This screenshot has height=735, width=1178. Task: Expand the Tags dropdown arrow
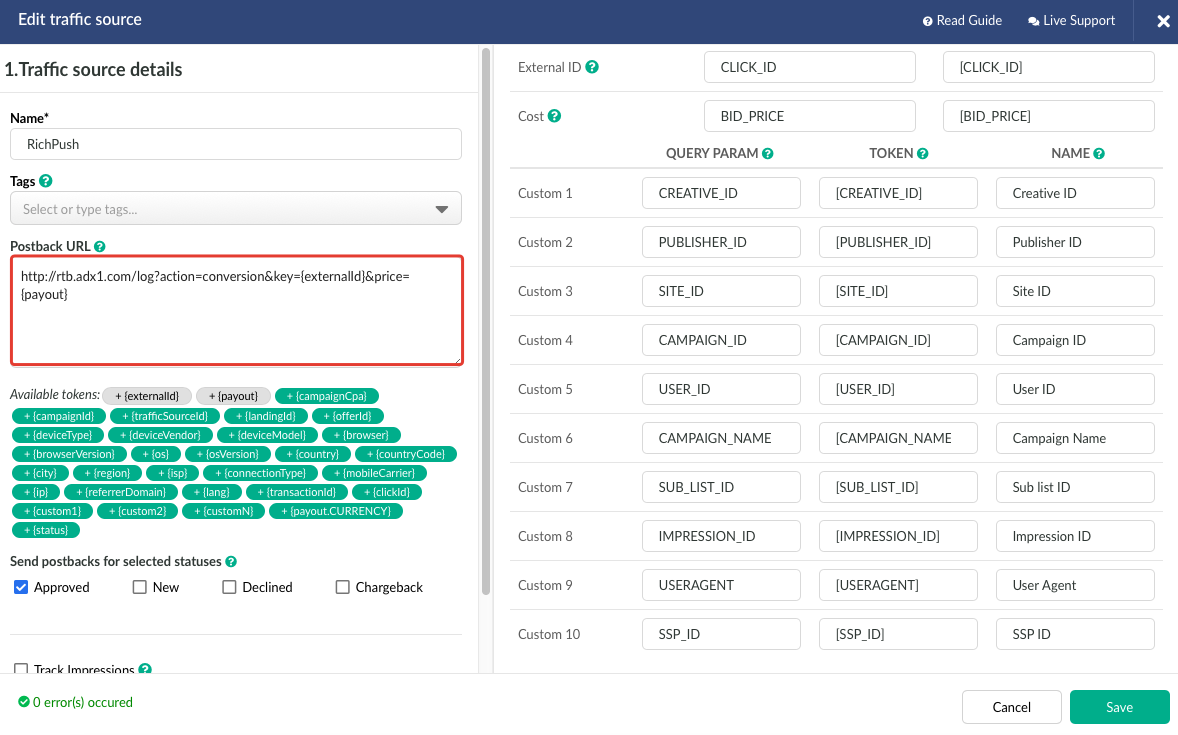(x=442, y=209)
